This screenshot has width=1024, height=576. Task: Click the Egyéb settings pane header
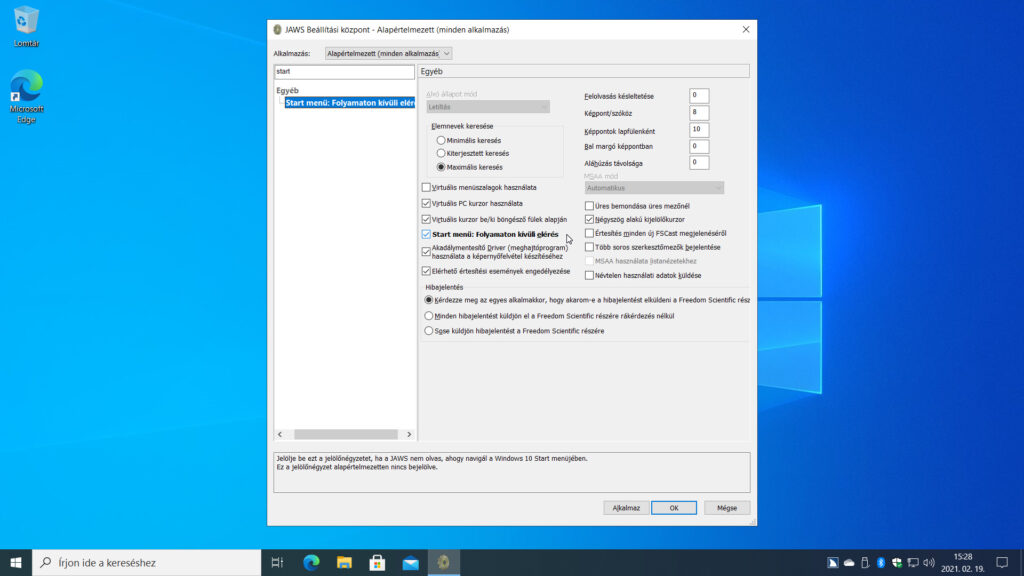tap(584, 71)
